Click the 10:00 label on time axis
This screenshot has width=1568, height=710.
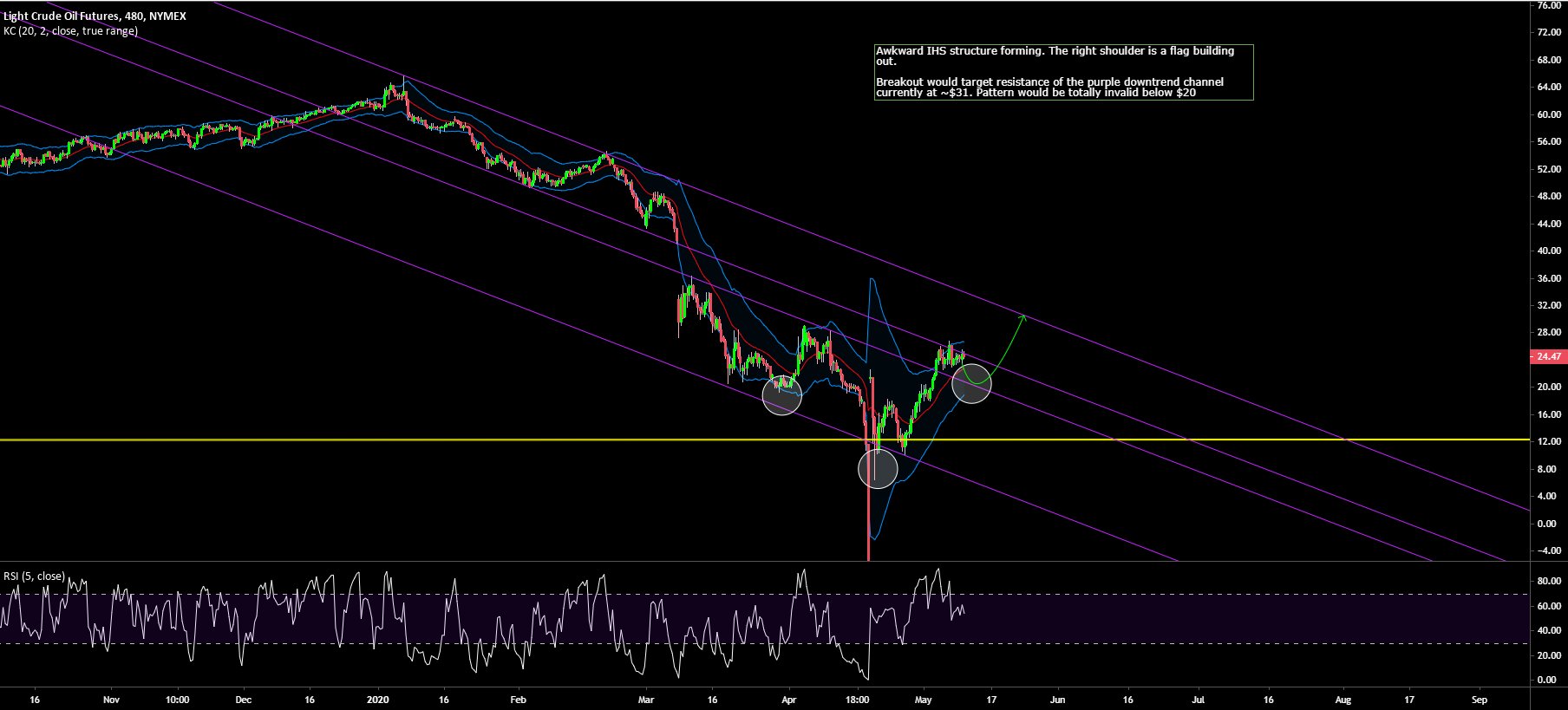pyautogui.click(x=177, y=699)
